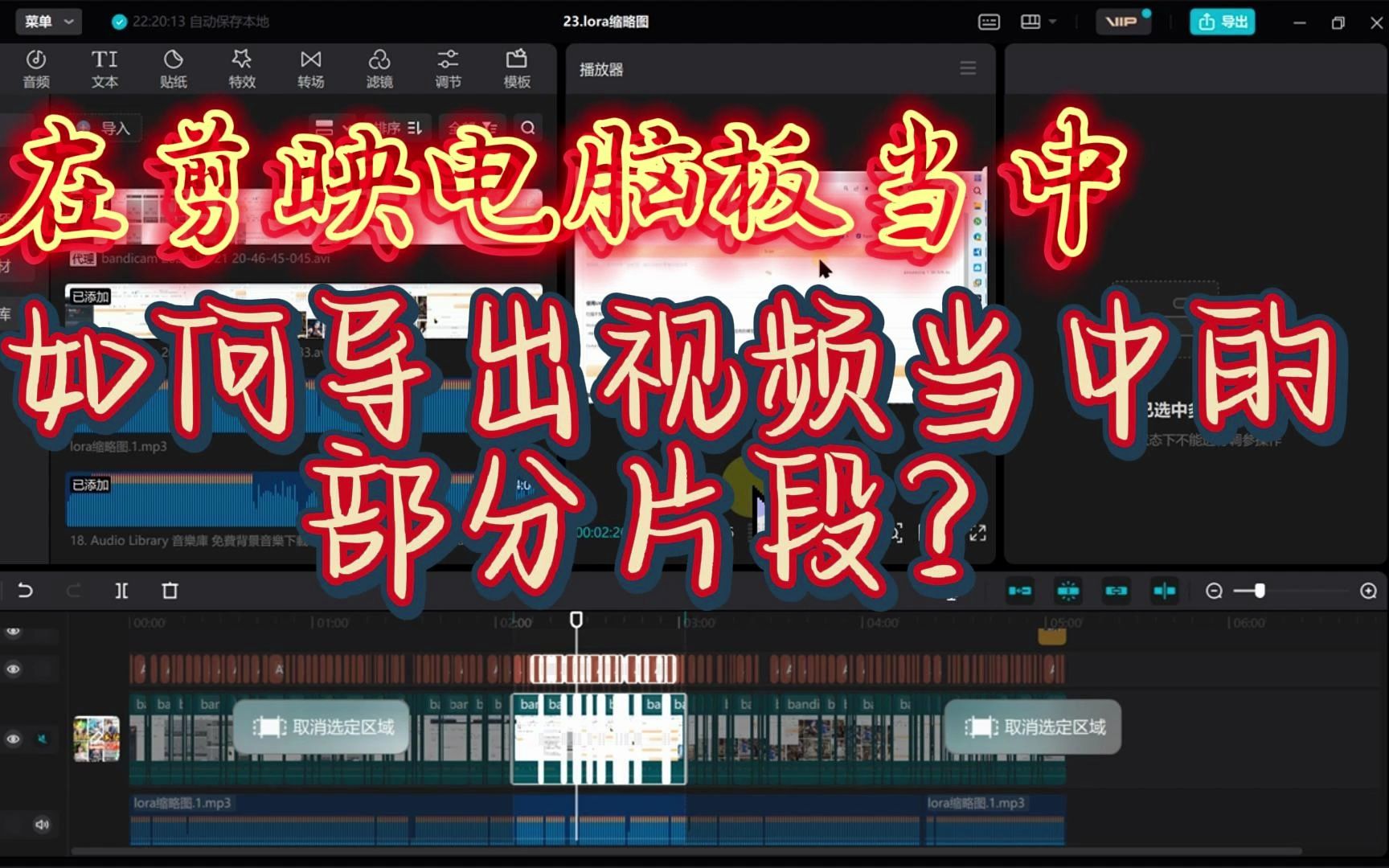Hide the topmost timeline track
The height and width of the screenshot is (868, 1389).
pos(14,632)
